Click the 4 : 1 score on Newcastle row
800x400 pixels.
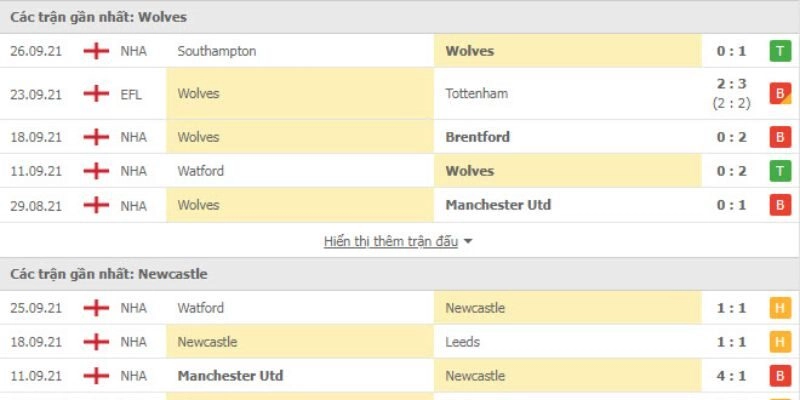pos(731,376)
